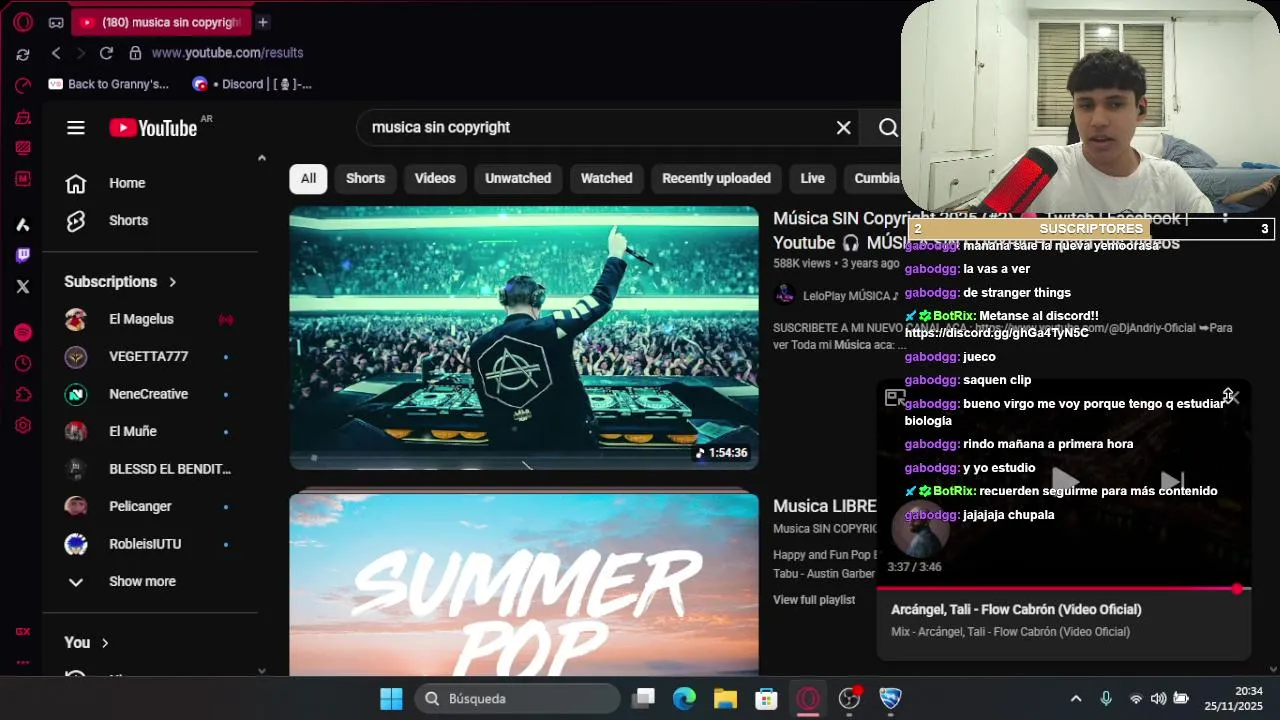Open the NeneCreative subscription channel
This screenshot has width=1280, height=720.
coord(150,394)
